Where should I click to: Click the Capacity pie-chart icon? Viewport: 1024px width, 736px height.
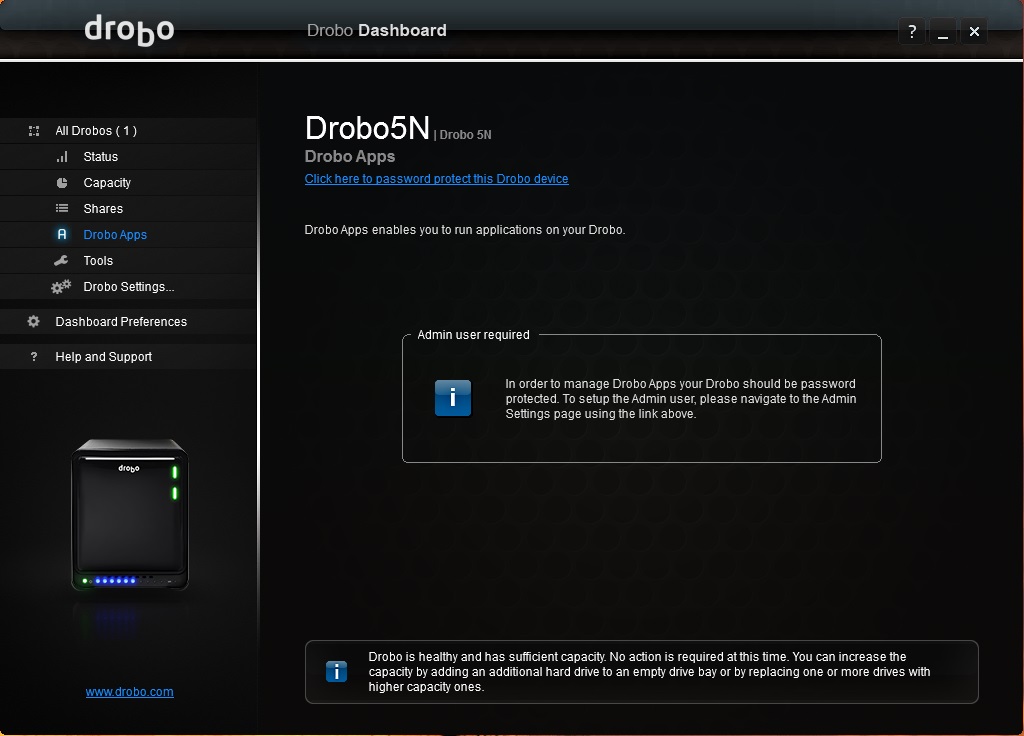62,183
